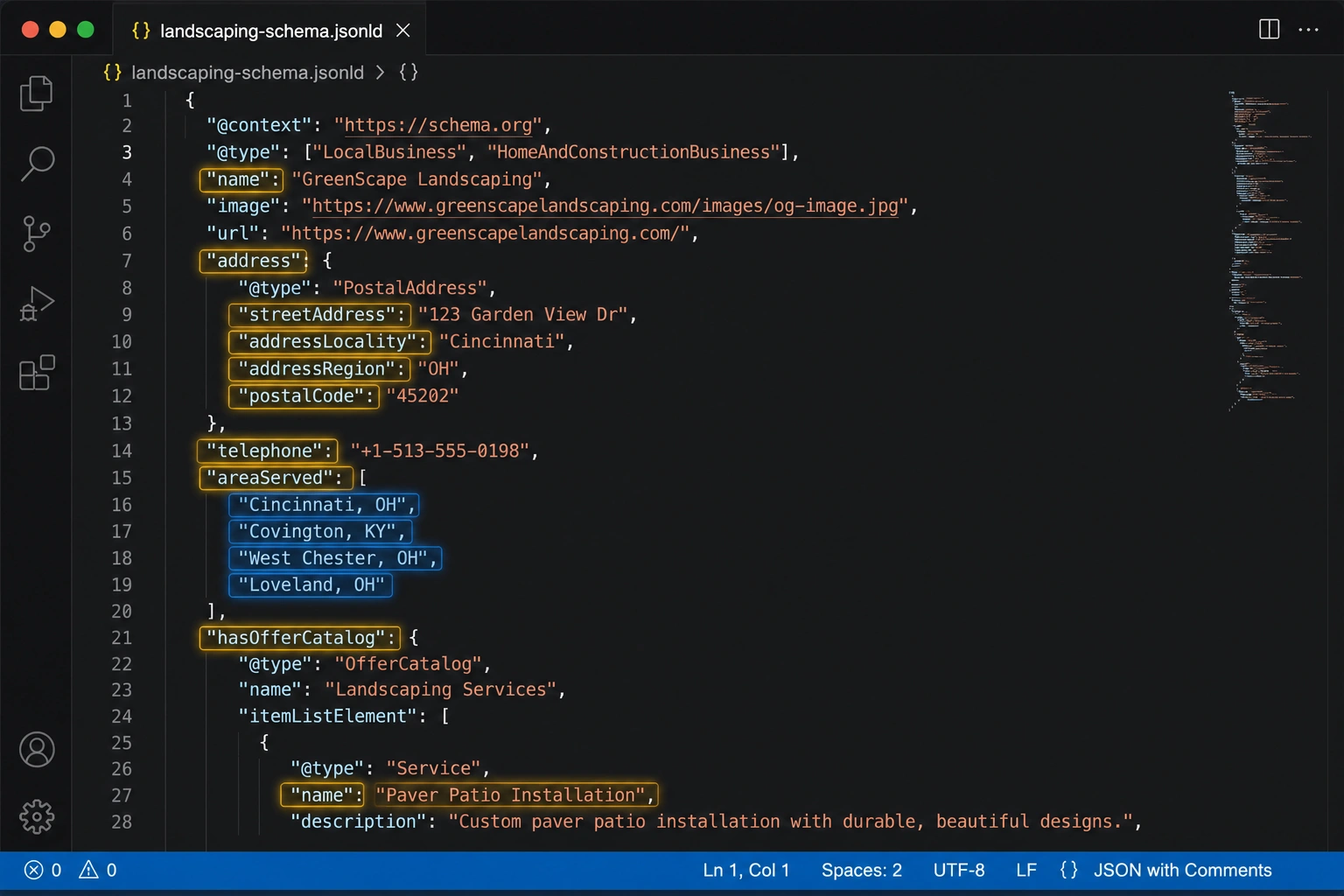Image resolution: width=1344 pixels, height=896 pixels.
Task: Click the "45202" postal code value
Action: tap(423, 396)
